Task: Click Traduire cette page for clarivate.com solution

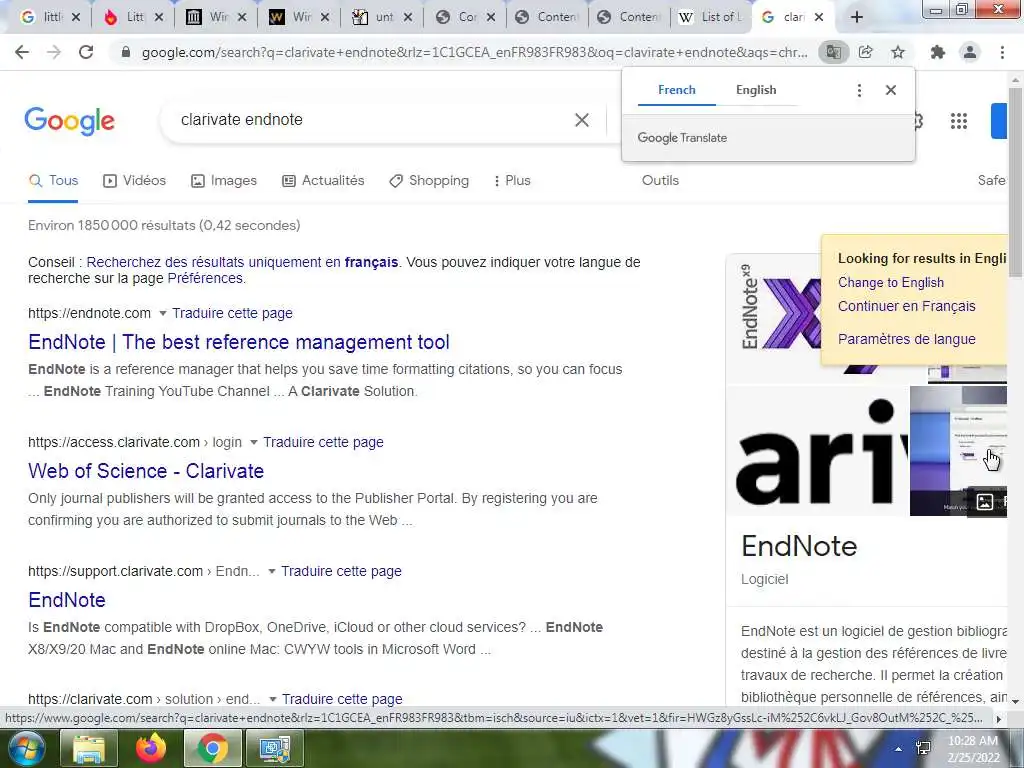Action: tap(342, 699)
